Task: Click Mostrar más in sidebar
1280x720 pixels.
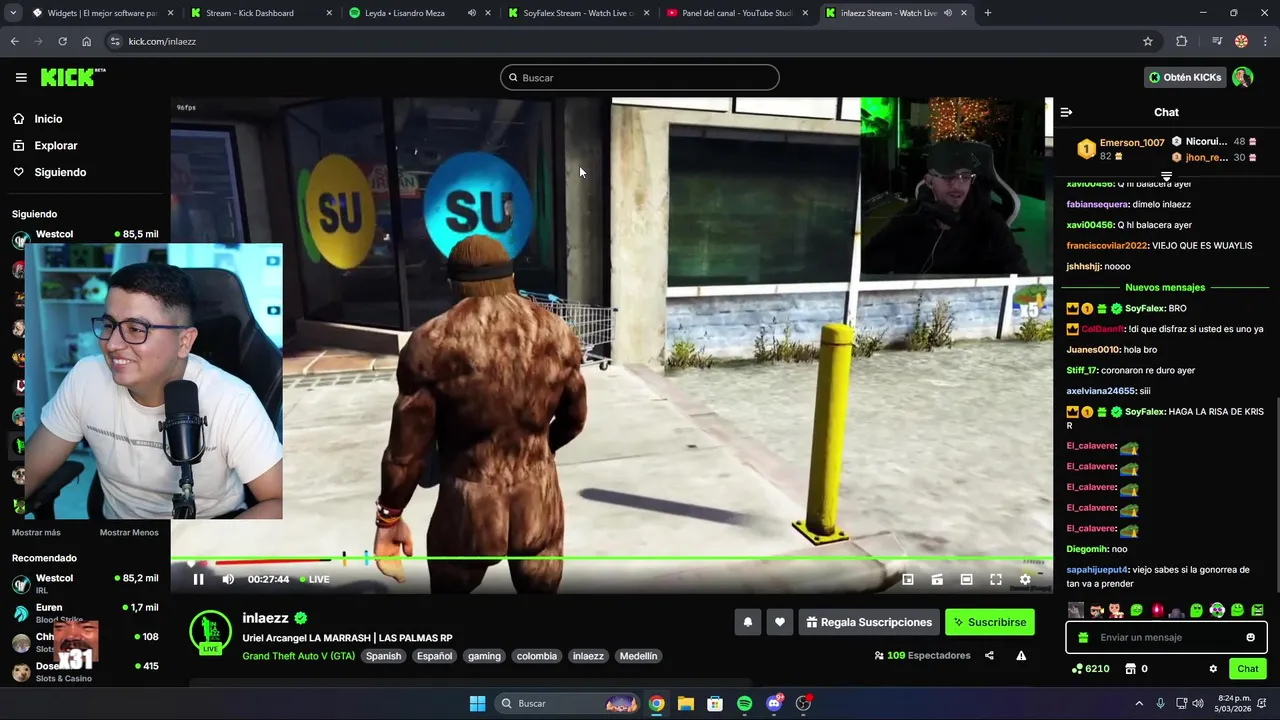Action: (x=36, y=533)
